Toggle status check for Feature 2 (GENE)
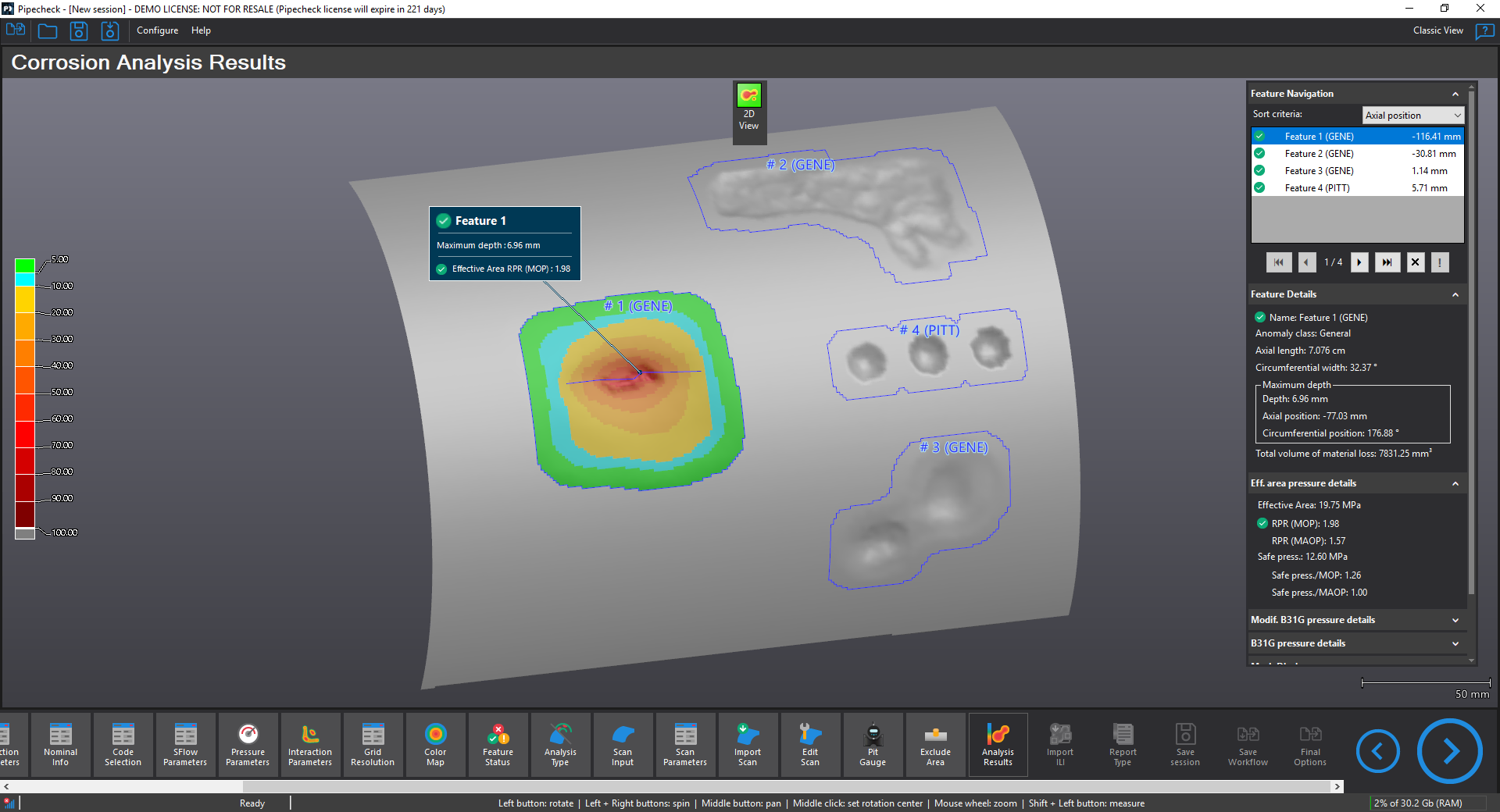Screen dimensions: 1500x812 (x=1259, y=154)
